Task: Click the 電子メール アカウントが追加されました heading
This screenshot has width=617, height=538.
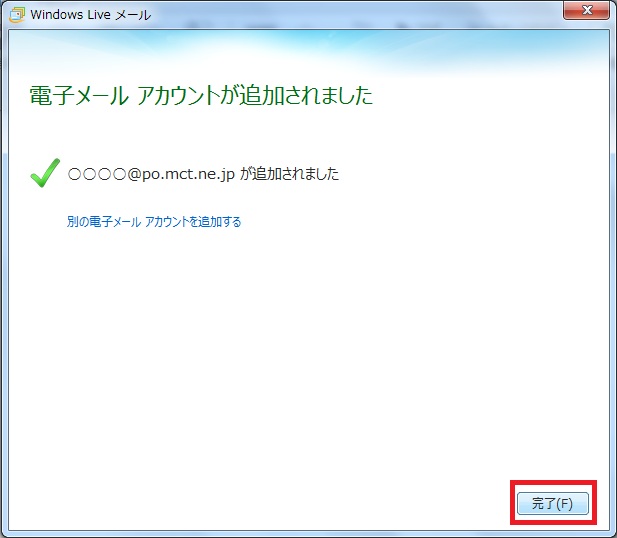Action: (201, 96)
